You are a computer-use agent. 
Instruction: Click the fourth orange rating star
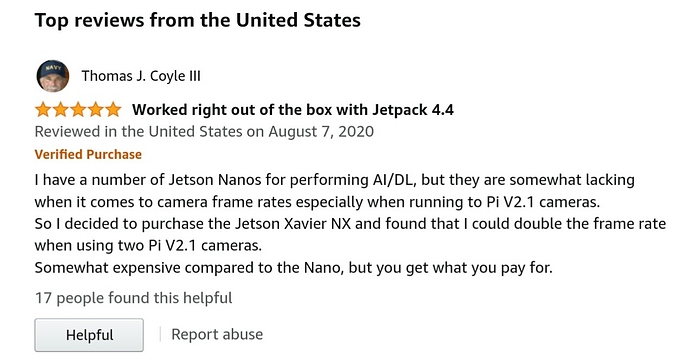(x=95, y=110)
